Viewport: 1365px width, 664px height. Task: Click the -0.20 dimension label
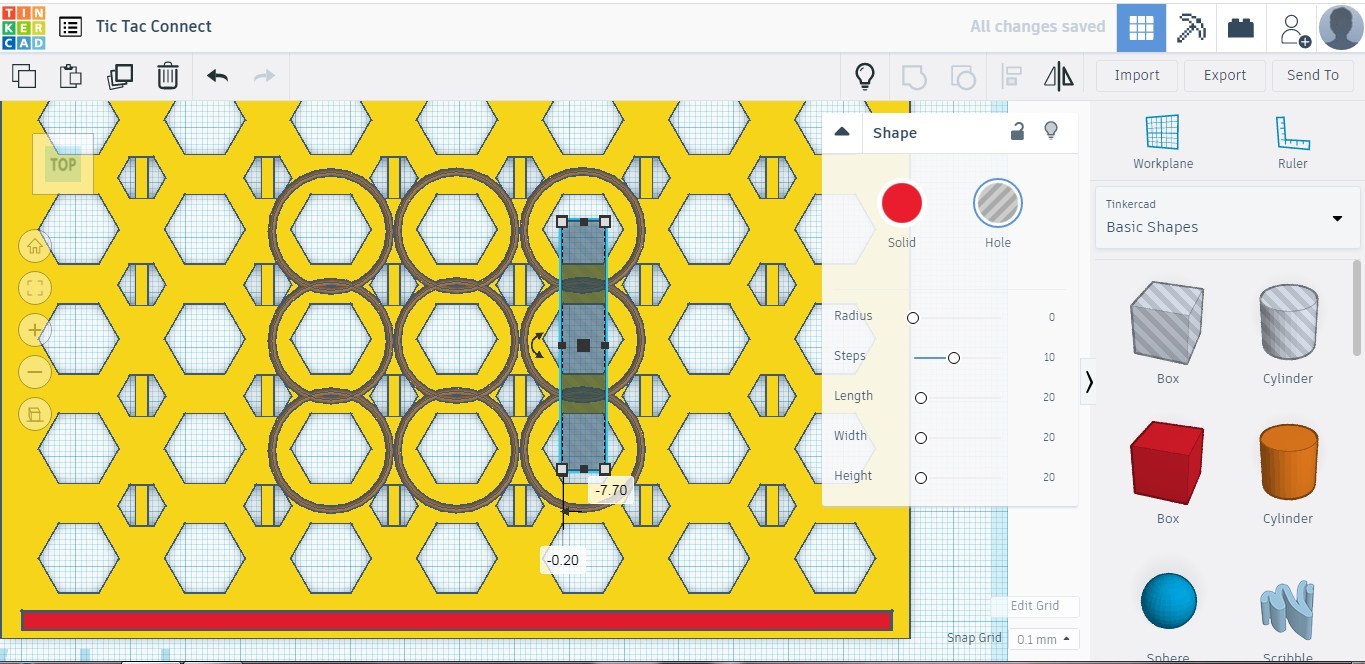tap(563, 560)
